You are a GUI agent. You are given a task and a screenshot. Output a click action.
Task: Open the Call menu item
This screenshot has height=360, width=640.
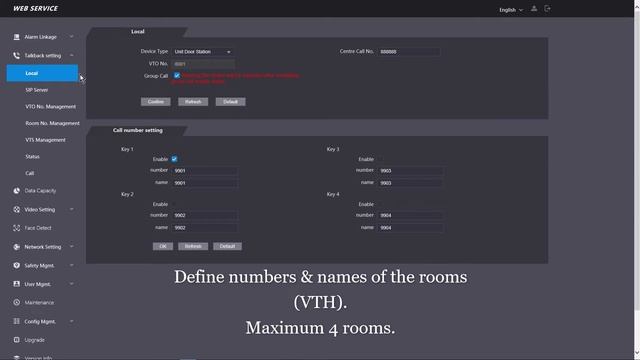pyautogui.click(x=30, y=173)
